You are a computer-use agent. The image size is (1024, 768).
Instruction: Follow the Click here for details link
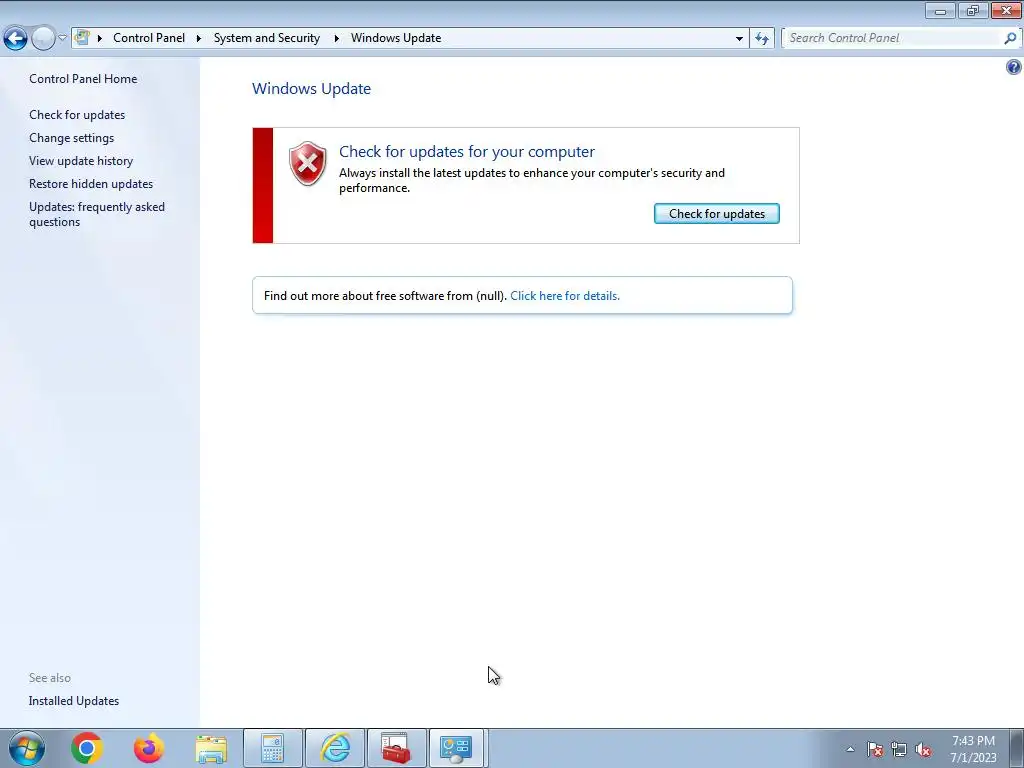[565, 296]
